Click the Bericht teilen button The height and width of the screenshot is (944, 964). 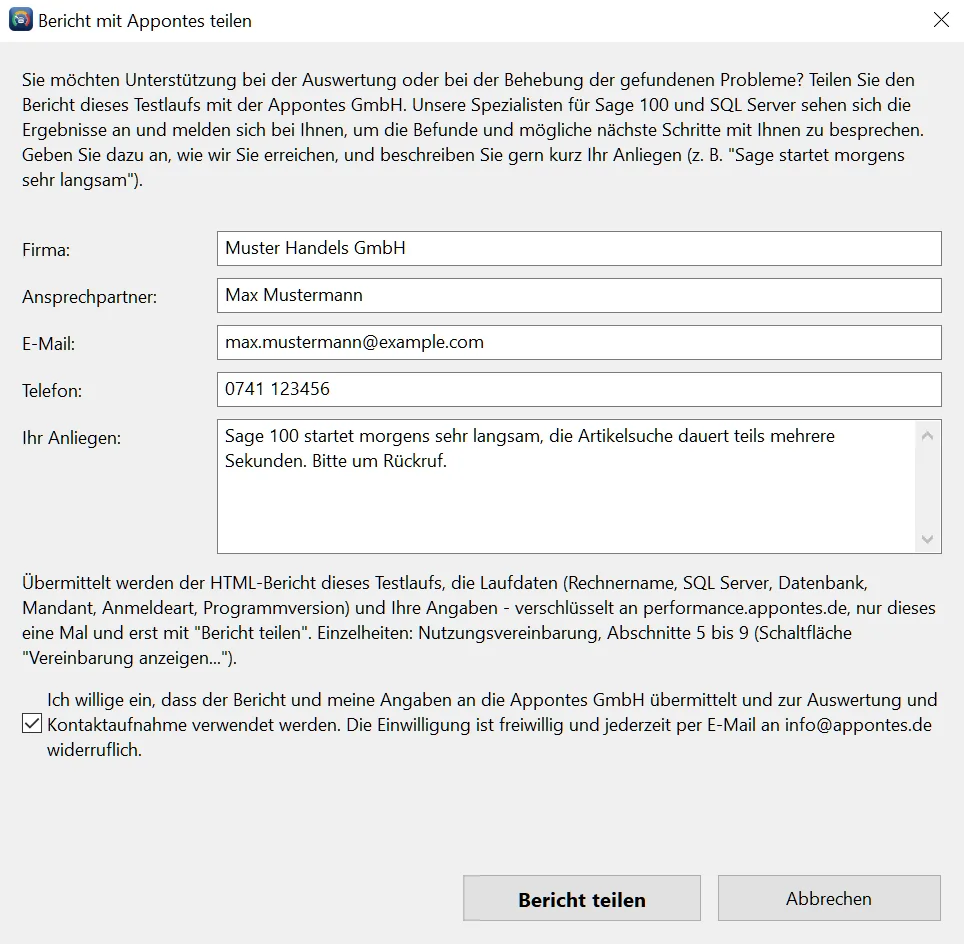pyautogui.click(x=582, y=898)
